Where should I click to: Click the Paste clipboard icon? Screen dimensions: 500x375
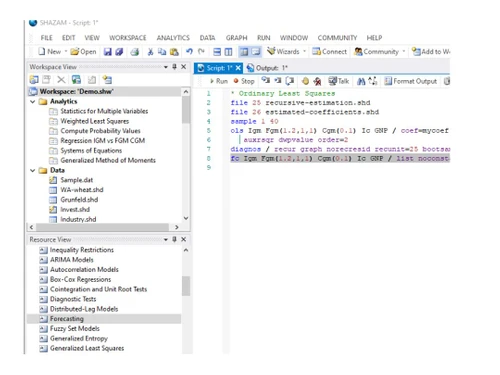[174, 52]
